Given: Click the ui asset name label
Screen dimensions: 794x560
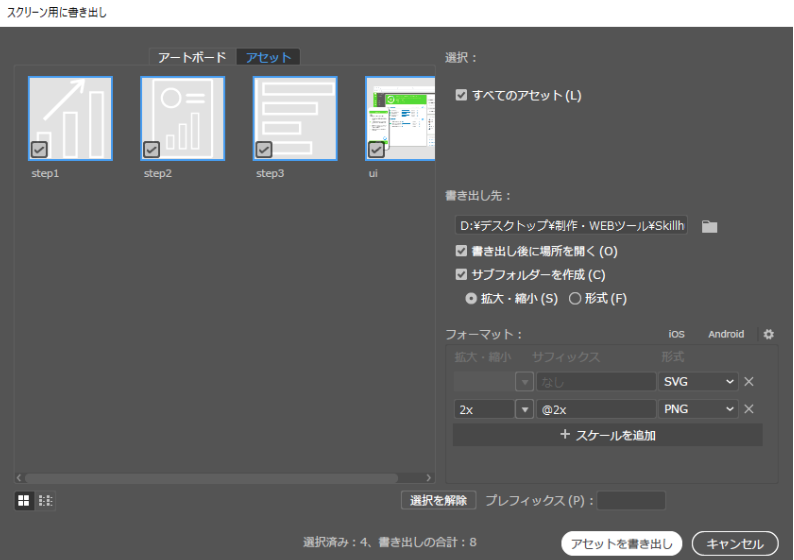Looking at the screenshot, I should (373, 173).
